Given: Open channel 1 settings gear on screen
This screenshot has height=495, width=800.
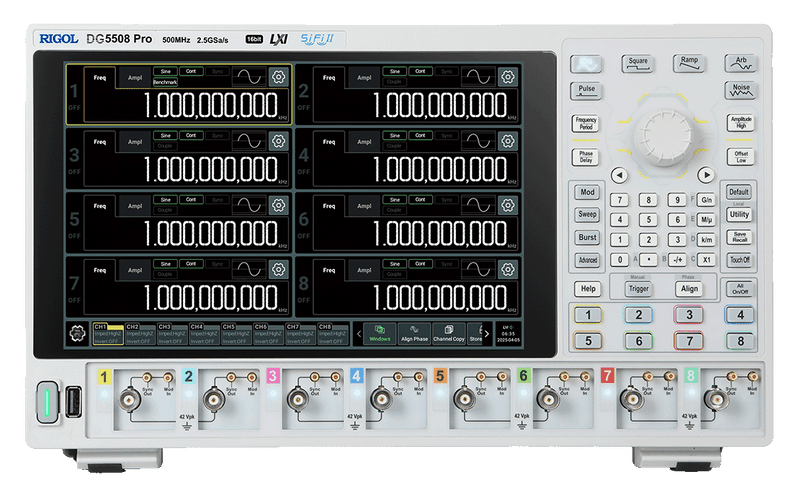Looking at the screenshot, I should coord(279,77).
